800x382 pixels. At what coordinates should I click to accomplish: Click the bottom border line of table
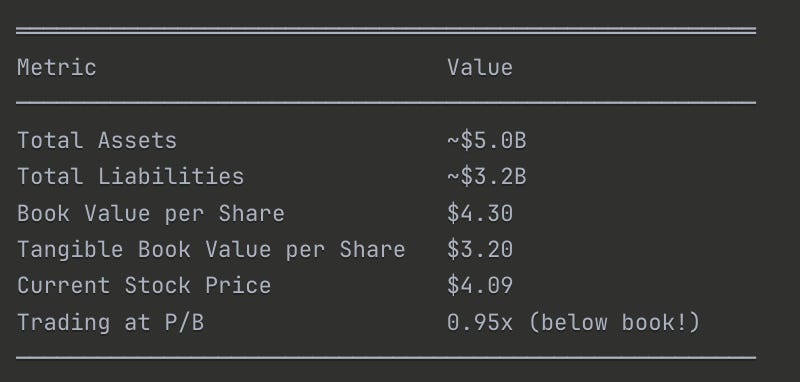(386, 358)
